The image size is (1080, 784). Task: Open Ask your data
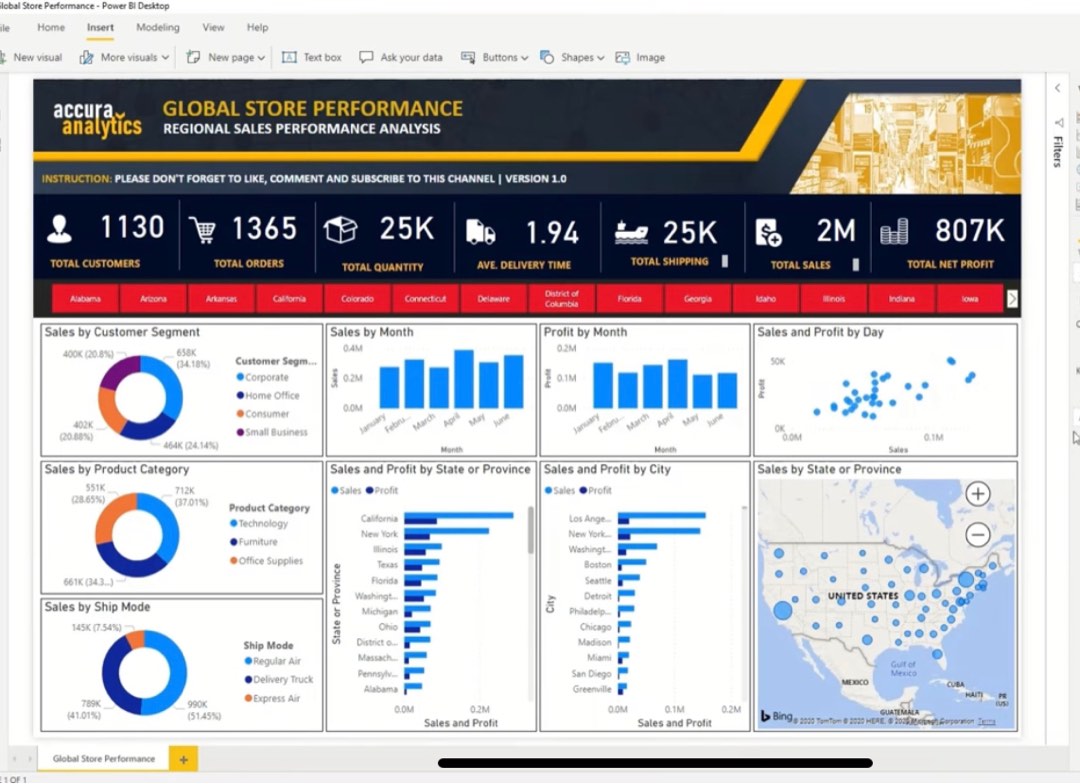click(401, 57)
